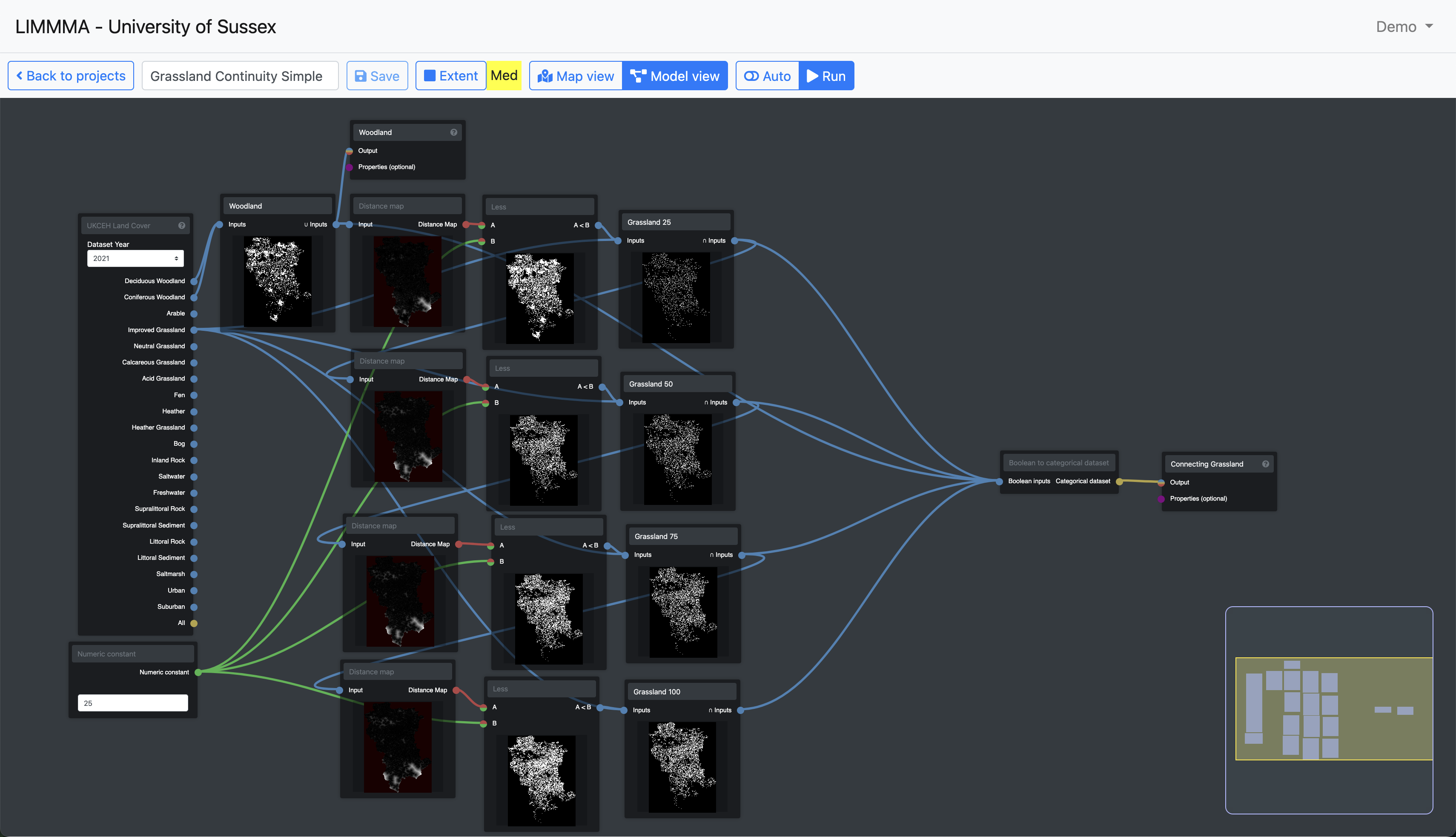Toggle the Auto run switch

point(767,76)
